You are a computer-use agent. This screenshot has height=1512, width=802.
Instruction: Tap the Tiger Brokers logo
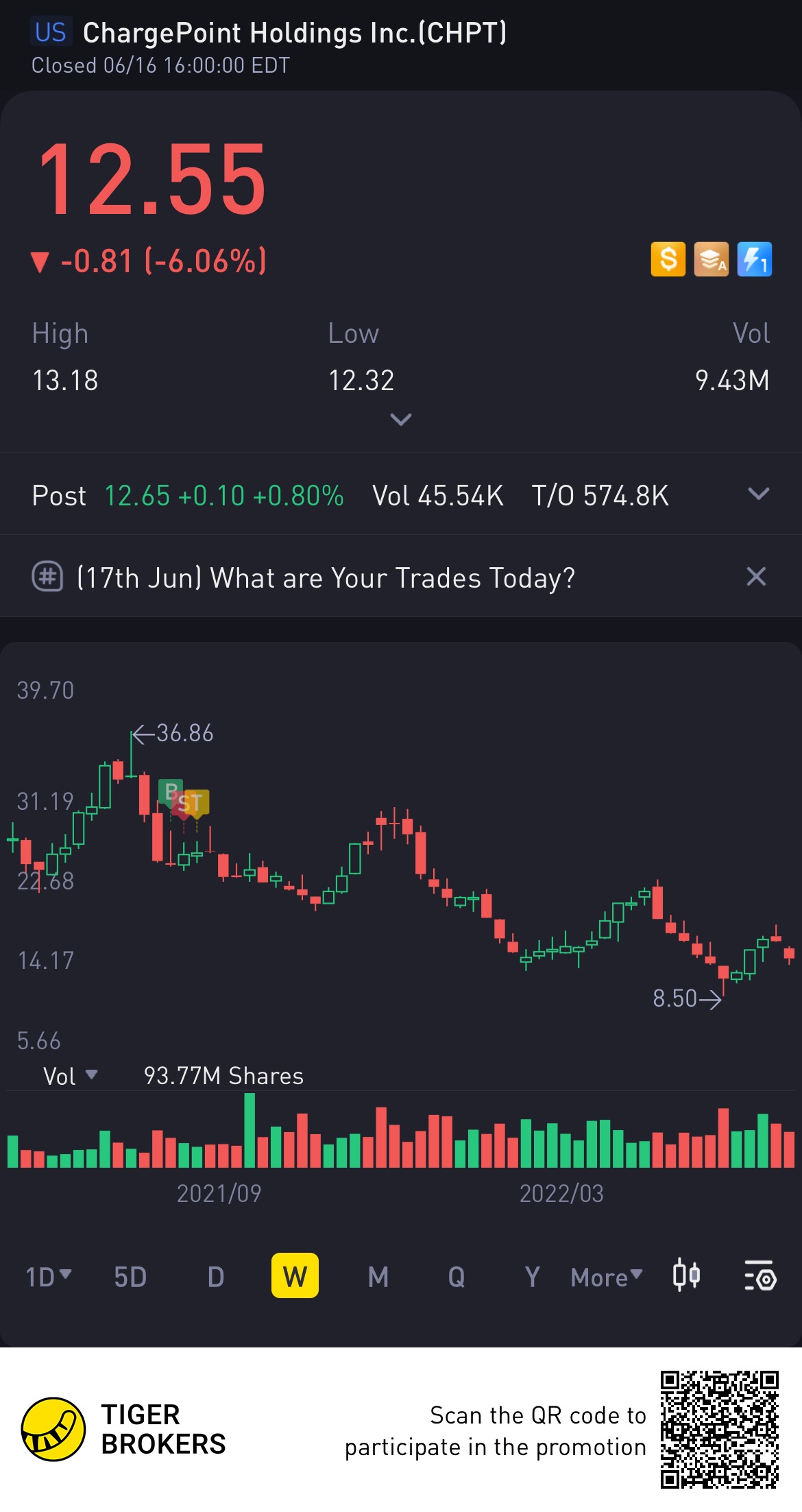click(53, 1429)
